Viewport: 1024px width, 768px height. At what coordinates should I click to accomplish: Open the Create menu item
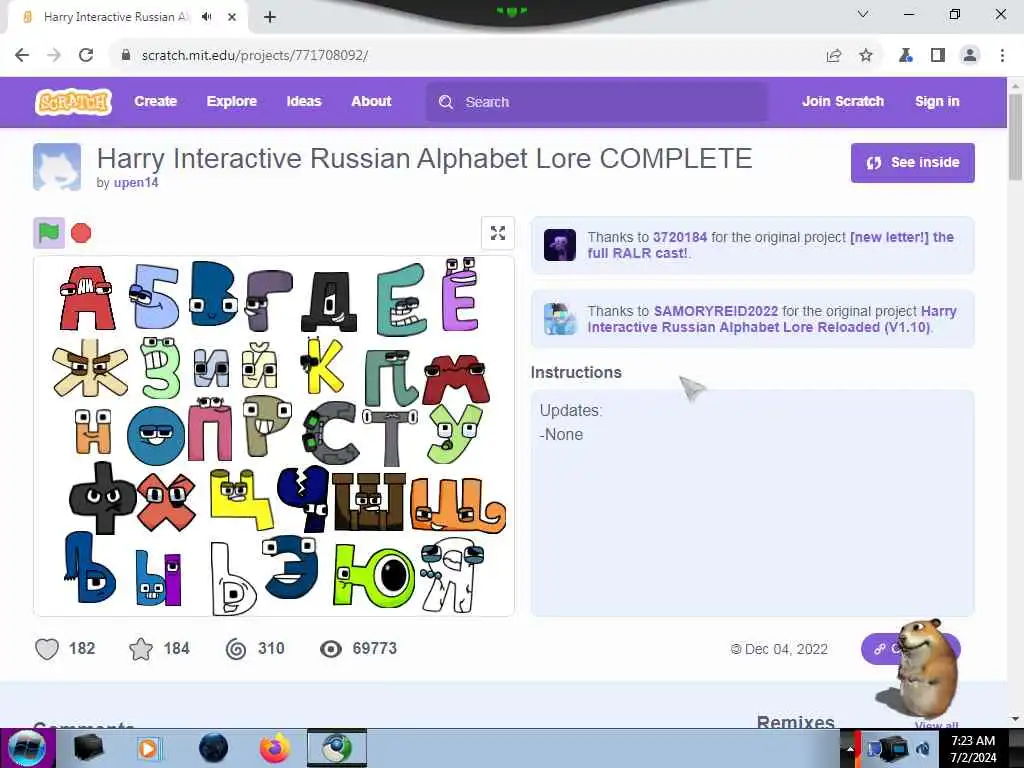tap(155, 101)
